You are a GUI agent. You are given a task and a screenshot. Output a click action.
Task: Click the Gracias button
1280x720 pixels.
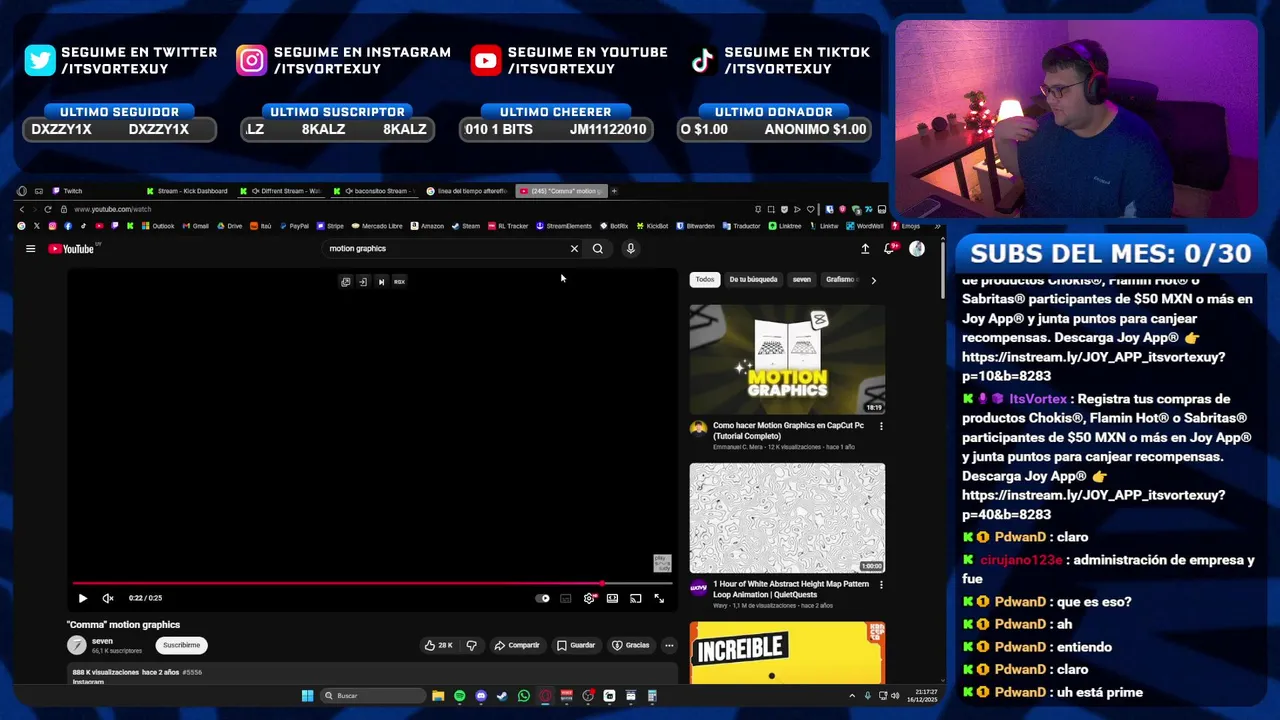631,645
